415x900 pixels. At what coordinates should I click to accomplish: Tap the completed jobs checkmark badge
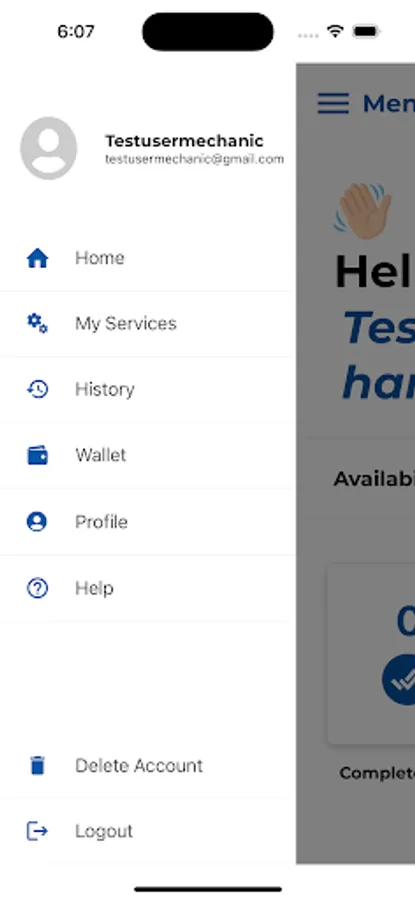tap(400, 680)
